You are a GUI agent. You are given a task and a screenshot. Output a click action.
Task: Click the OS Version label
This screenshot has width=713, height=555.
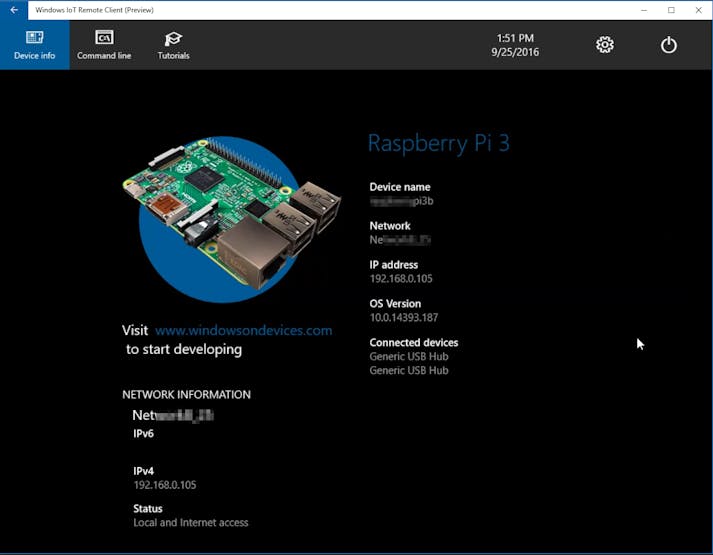coord(395,304)
